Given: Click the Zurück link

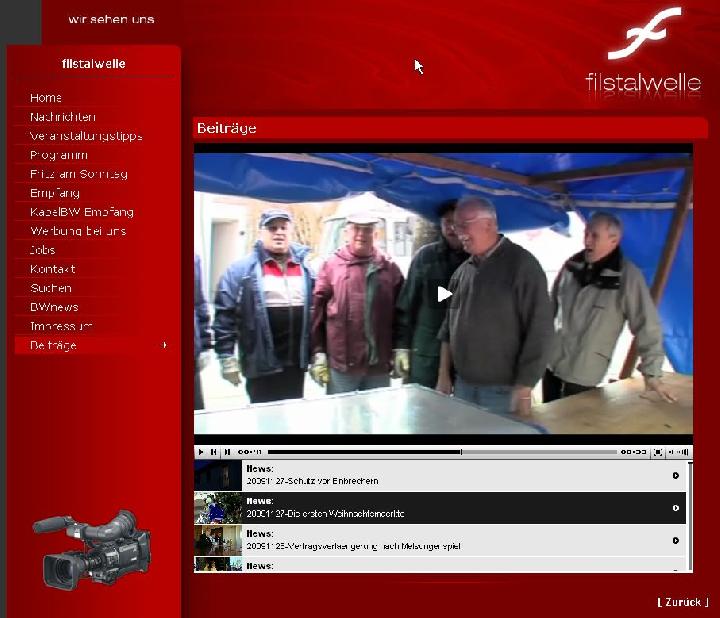Looking at the screenshot, I should pyautogui.click(x=683, y=602).
